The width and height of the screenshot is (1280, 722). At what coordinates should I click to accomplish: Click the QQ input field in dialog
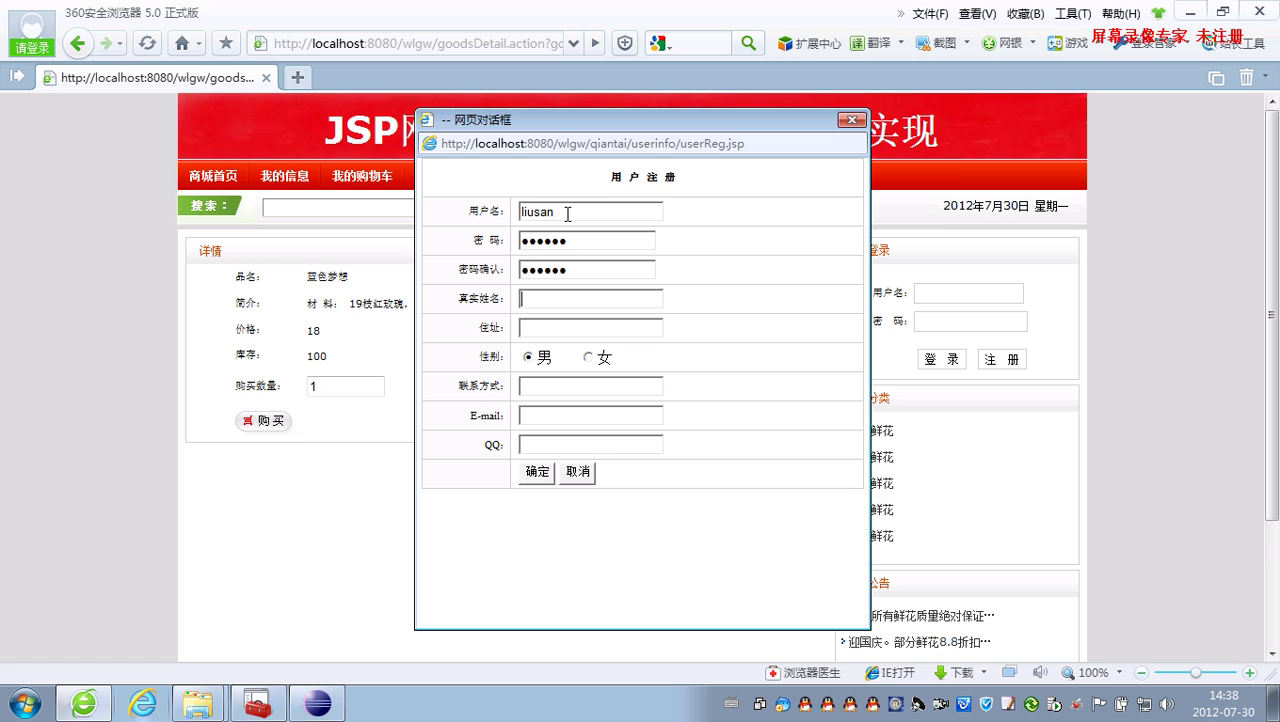coord(591,444)
